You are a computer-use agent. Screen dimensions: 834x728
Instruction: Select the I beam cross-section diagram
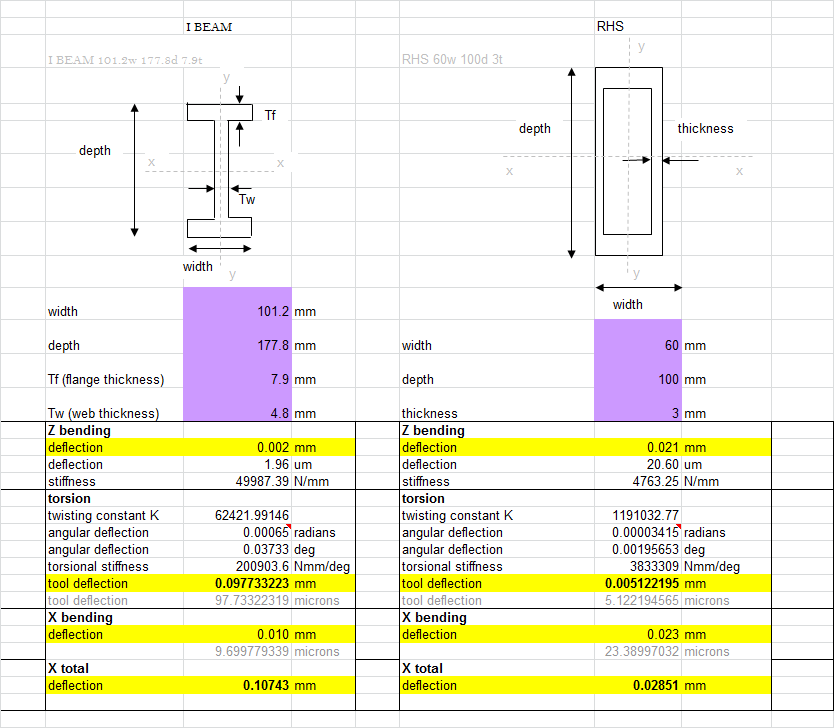(219, 170)
